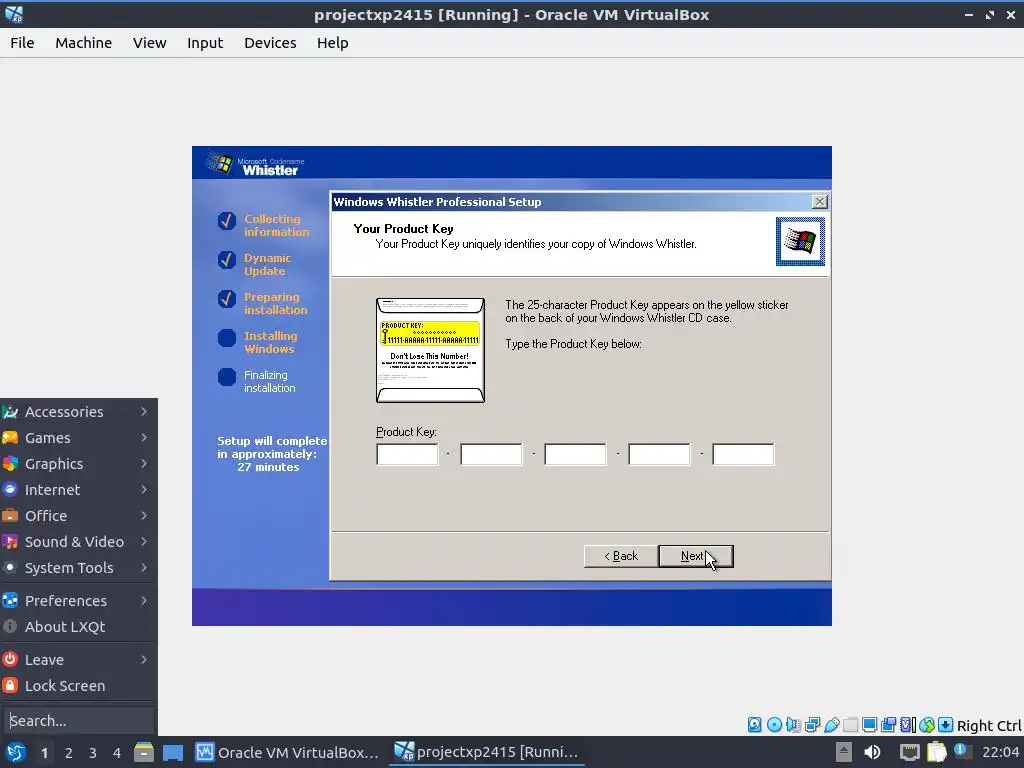
Task: Focus the third Product Key field
Action: (x=575, y=454)
